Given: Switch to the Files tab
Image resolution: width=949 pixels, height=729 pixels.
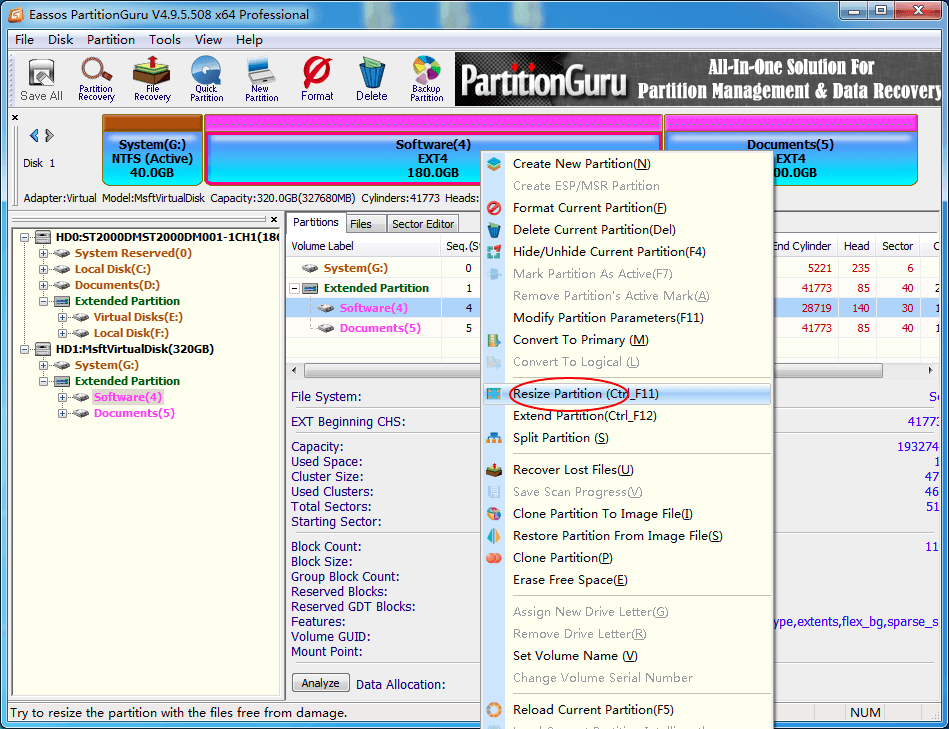Looking at the screenshot, I should pyautogui.click(x=366, y=224).
